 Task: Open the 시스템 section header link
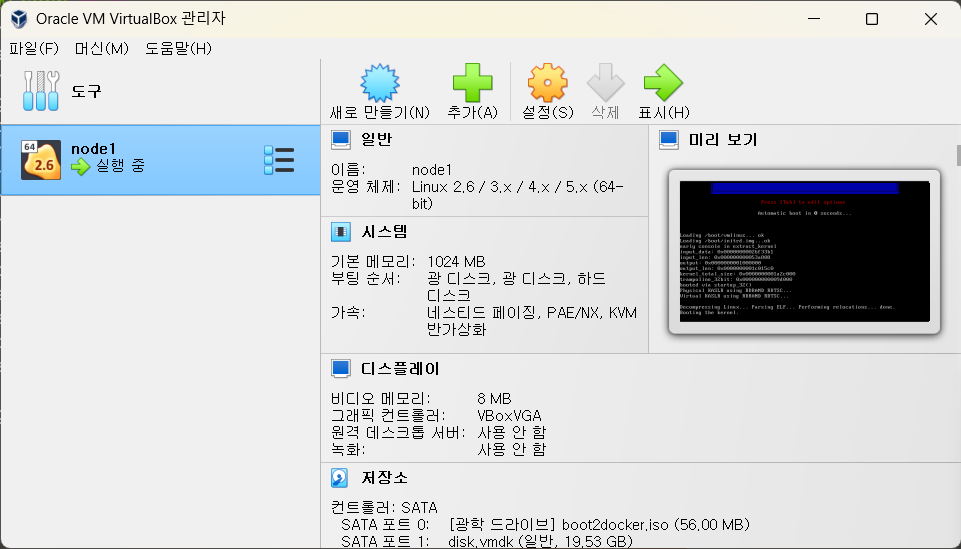tap(384, 232)
